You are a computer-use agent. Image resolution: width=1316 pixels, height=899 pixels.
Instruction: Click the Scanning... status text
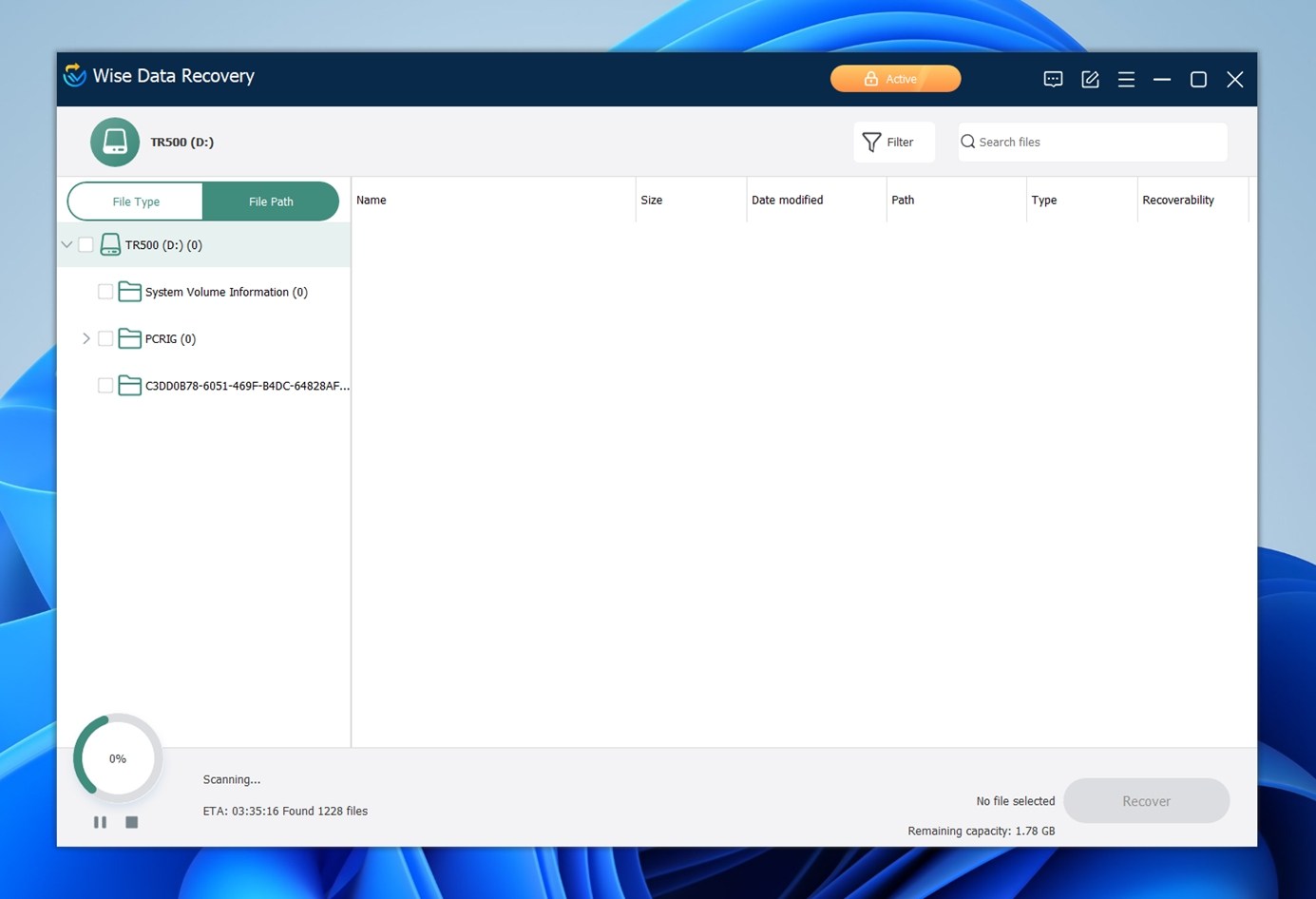pyautogui.click(x=232, y=779)
